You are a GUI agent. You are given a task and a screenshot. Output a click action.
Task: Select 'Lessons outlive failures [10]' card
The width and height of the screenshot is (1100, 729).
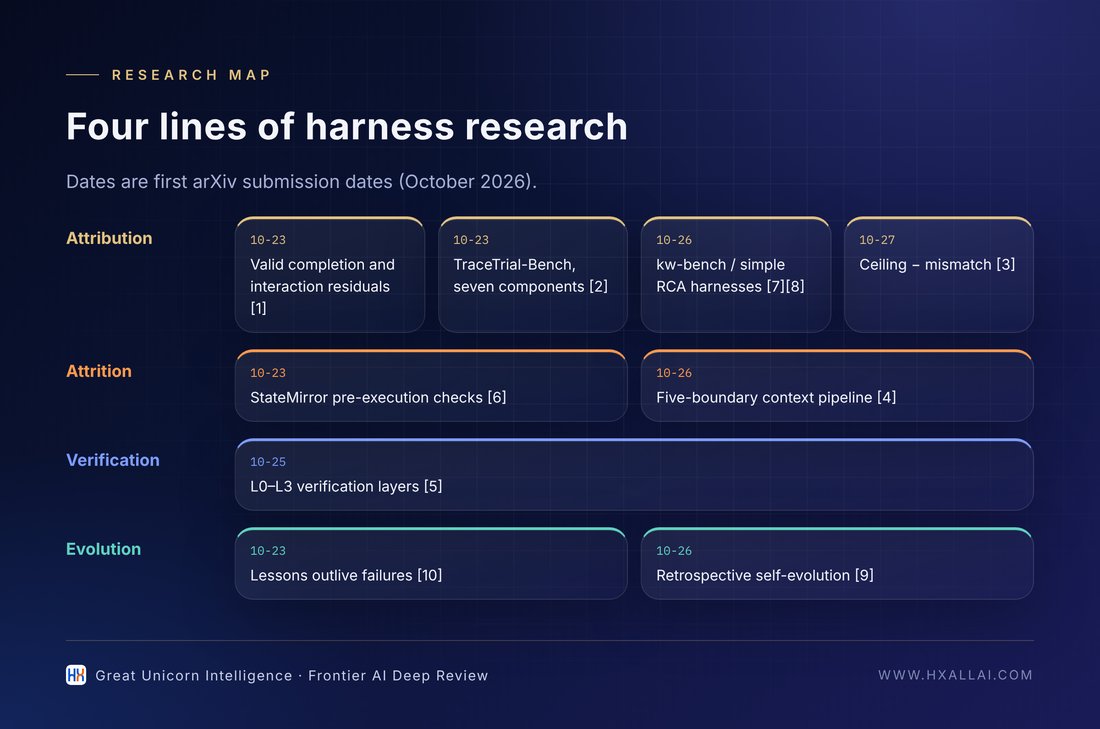coord(431,563)
